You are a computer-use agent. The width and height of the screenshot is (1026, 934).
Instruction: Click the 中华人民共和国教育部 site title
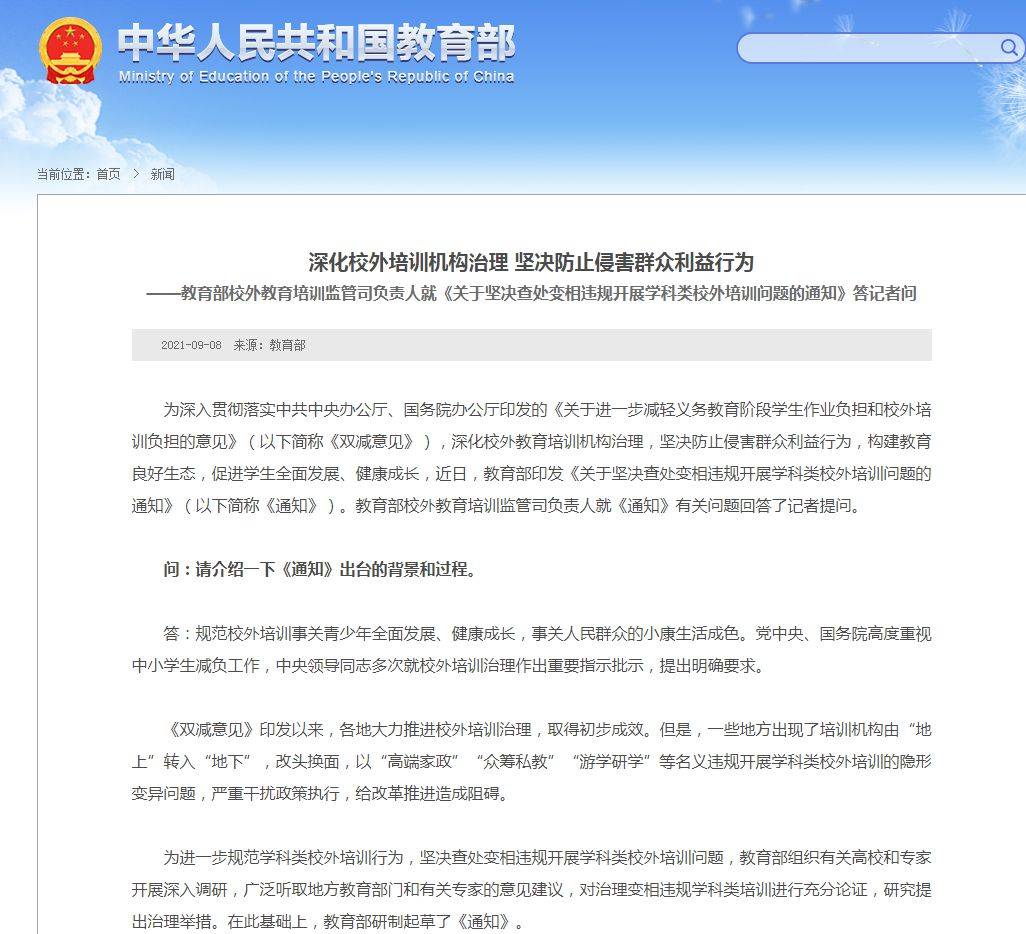(x=316, y=43)
